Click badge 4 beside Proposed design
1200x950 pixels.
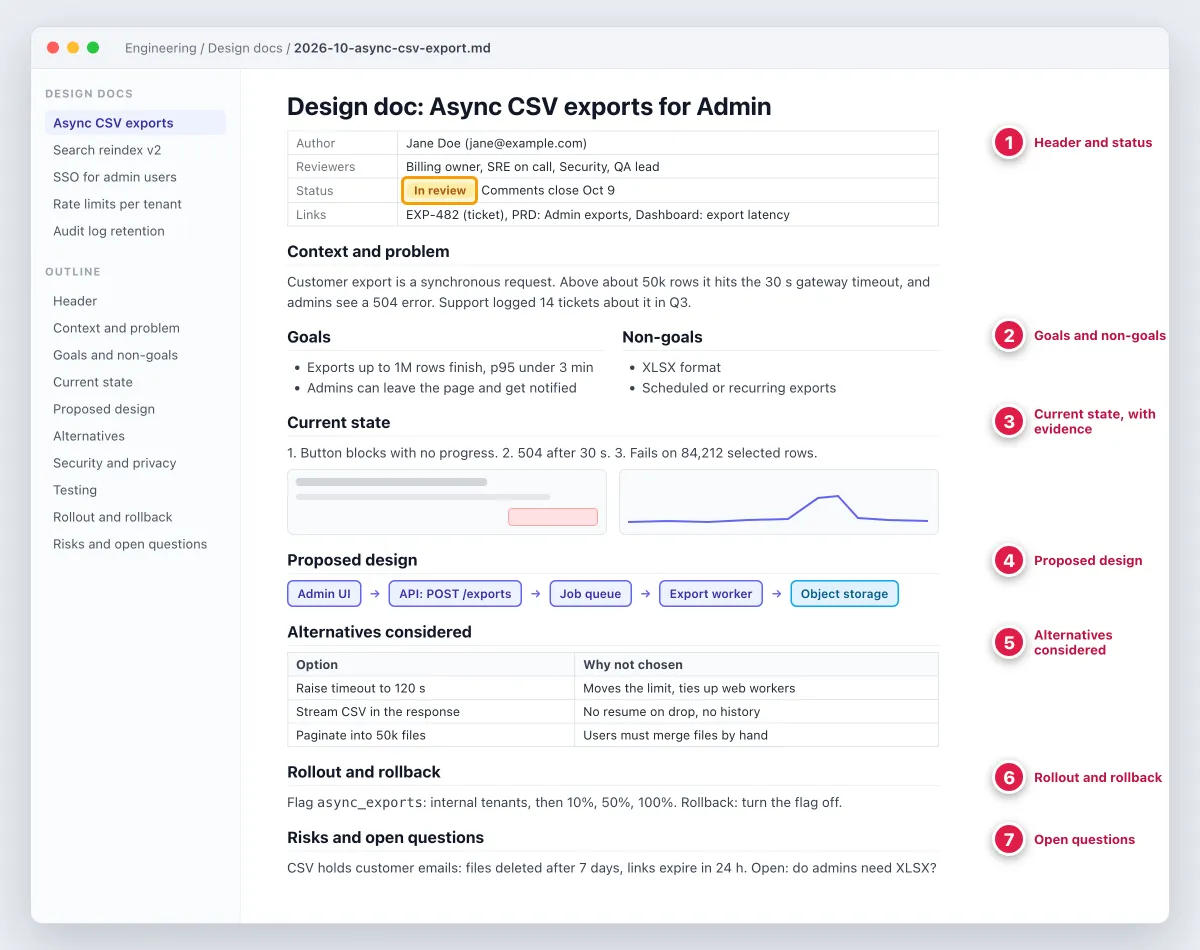[x=1009, y=561]
